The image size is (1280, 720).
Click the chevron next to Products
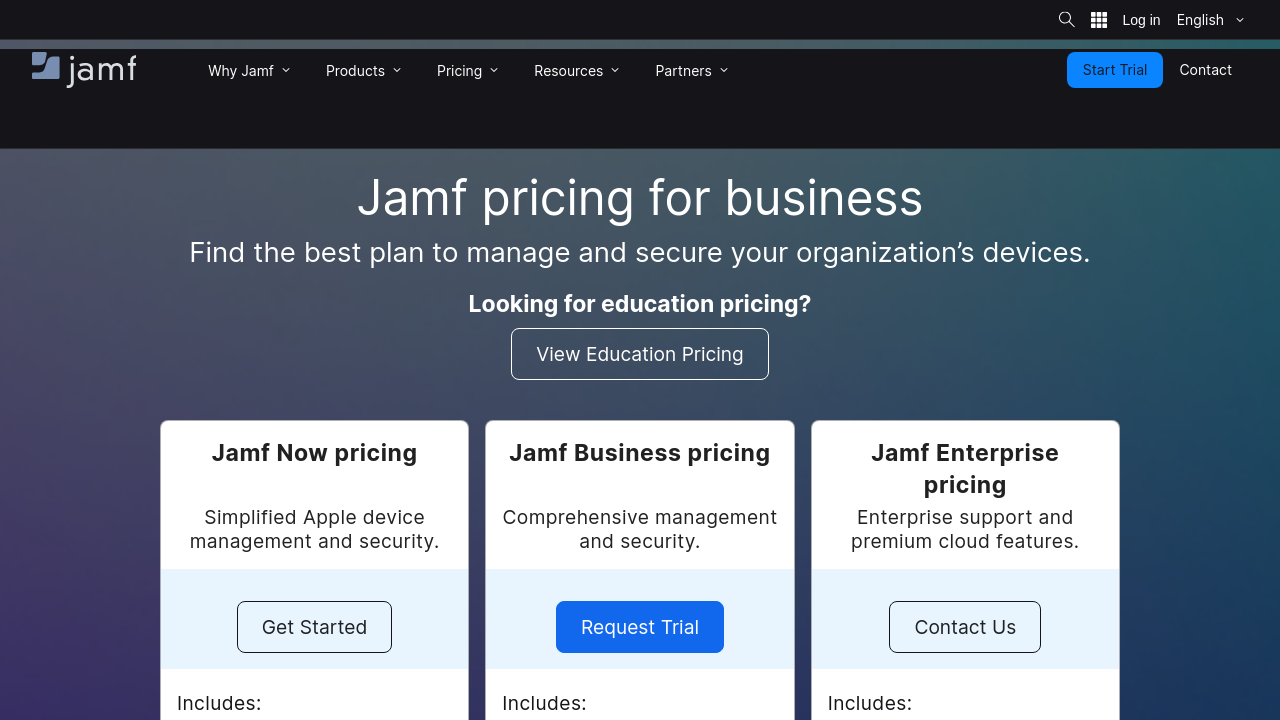coord(397,70)
